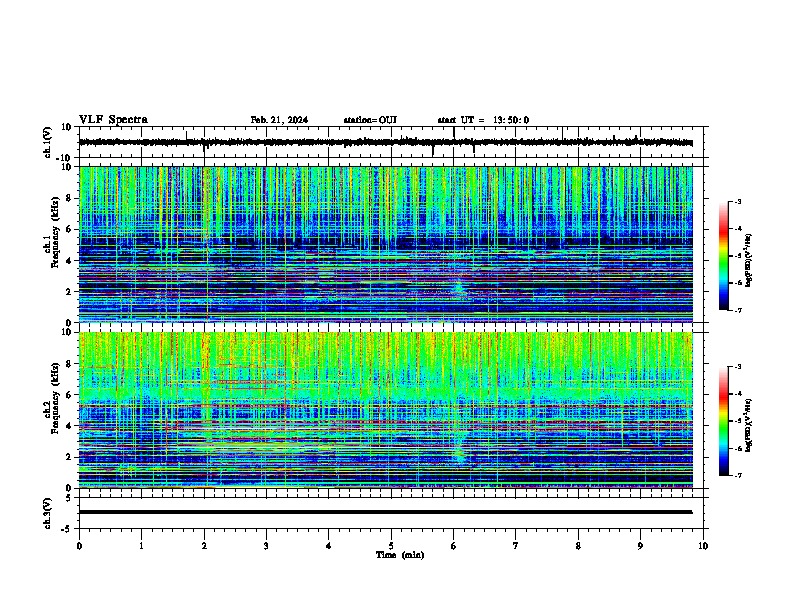The width and height of the screenshot is (792, 612).
Task: Click the "start UT = 13:50:0" header text
Action: click(483, 120)
